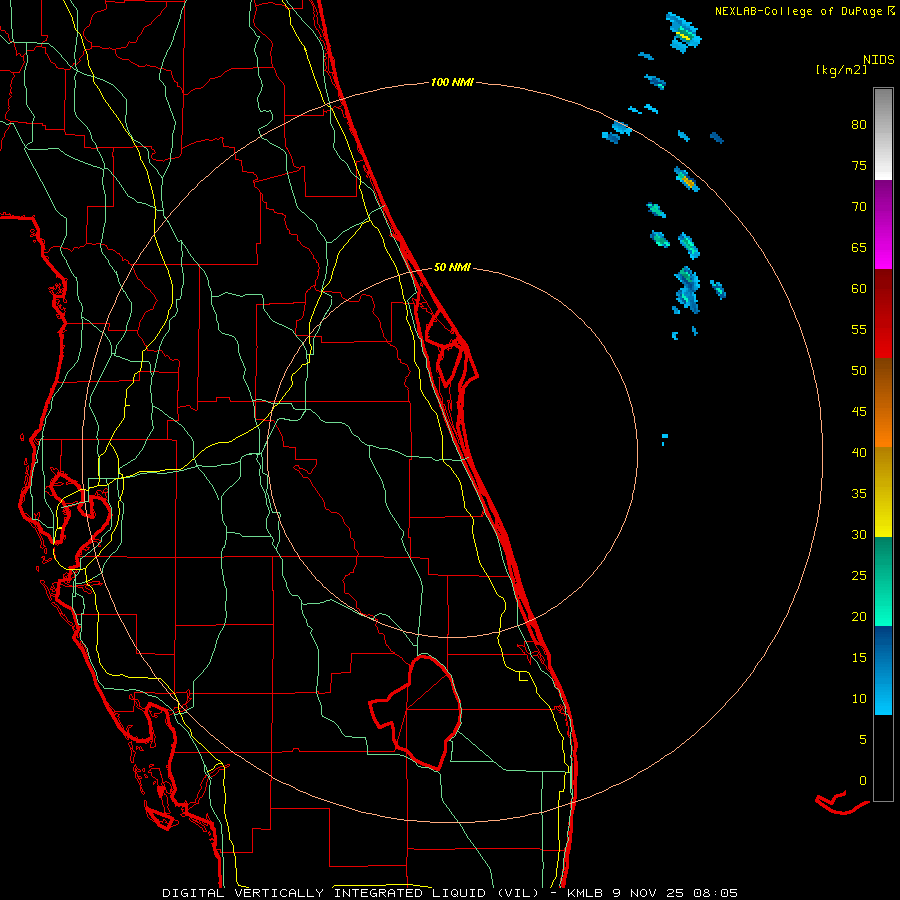Click the green-teal segment of color bar
The height and width of the screenshot is (900, 900).
pos(883,581)
